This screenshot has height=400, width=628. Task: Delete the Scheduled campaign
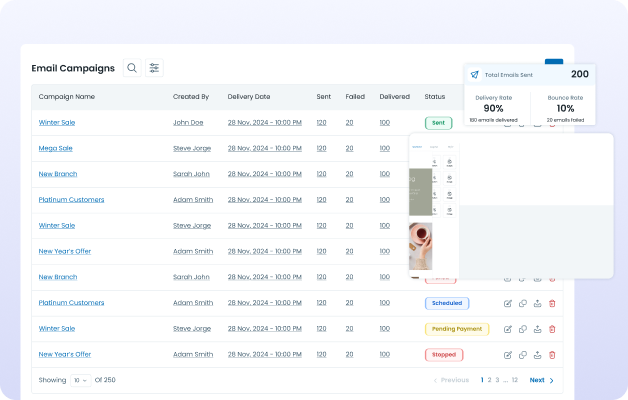[x=552, y=303]
